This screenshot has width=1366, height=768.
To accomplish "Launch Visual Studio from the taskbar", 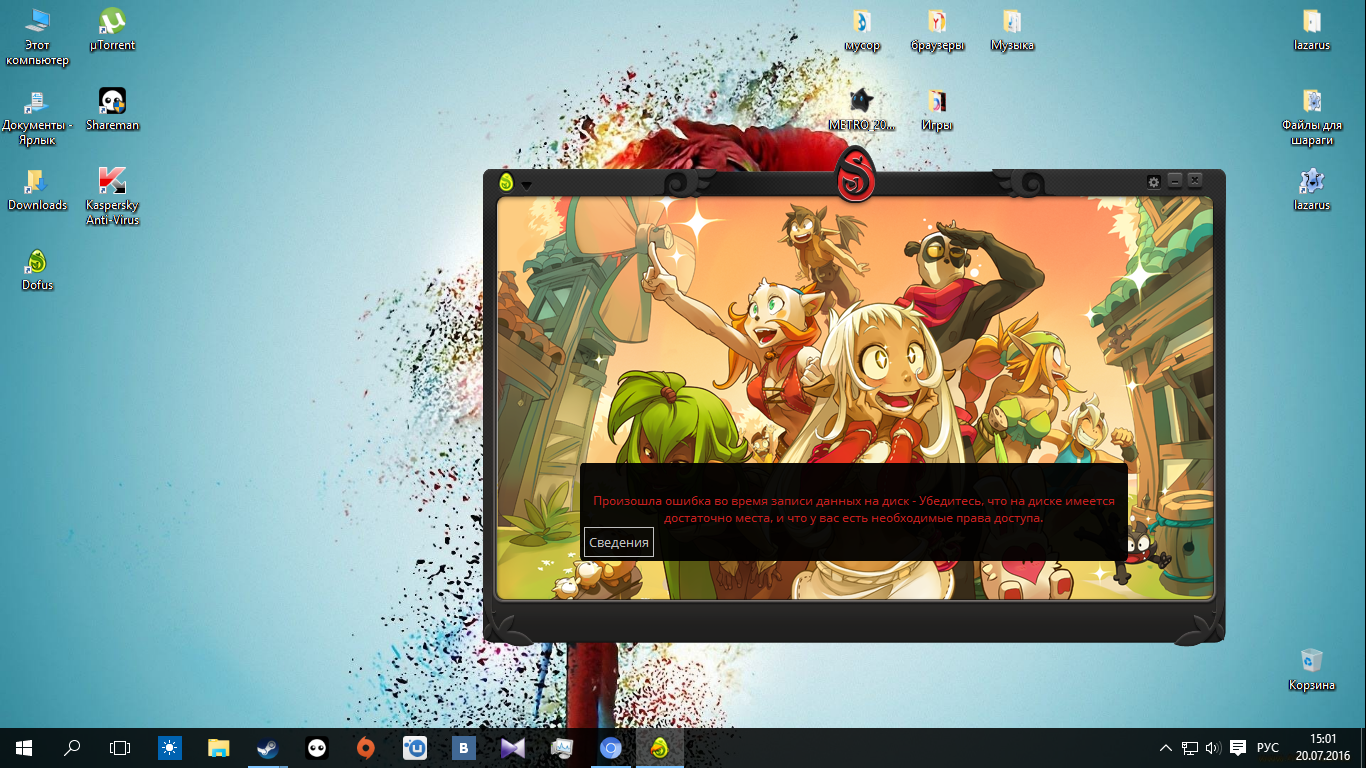I will tap(512, 748).
